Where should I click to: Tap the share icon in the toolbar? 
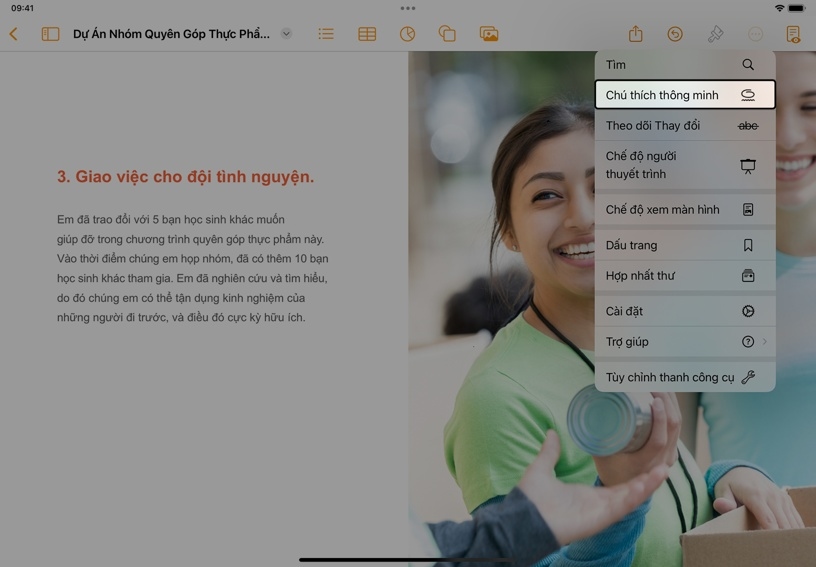[x=635, y=34]
